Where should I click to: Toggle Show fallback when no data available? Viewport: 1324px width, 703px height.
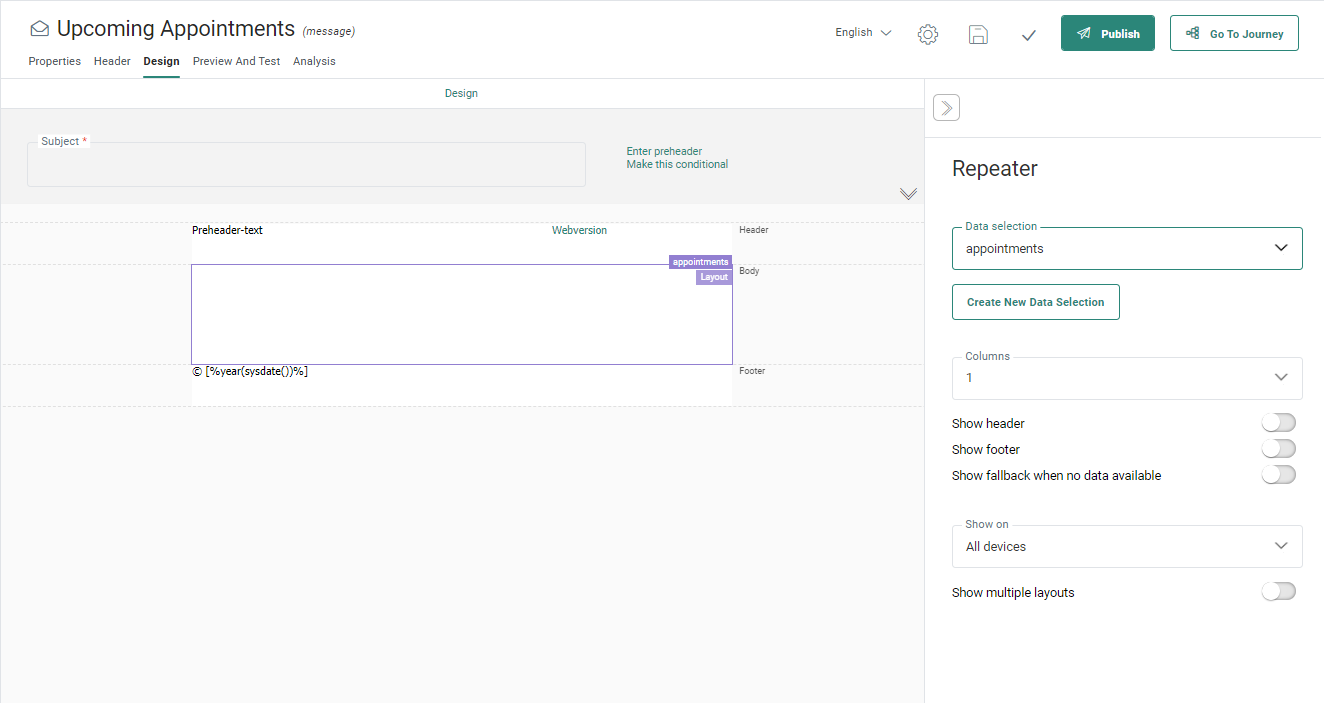click(x=1278, y=475)
